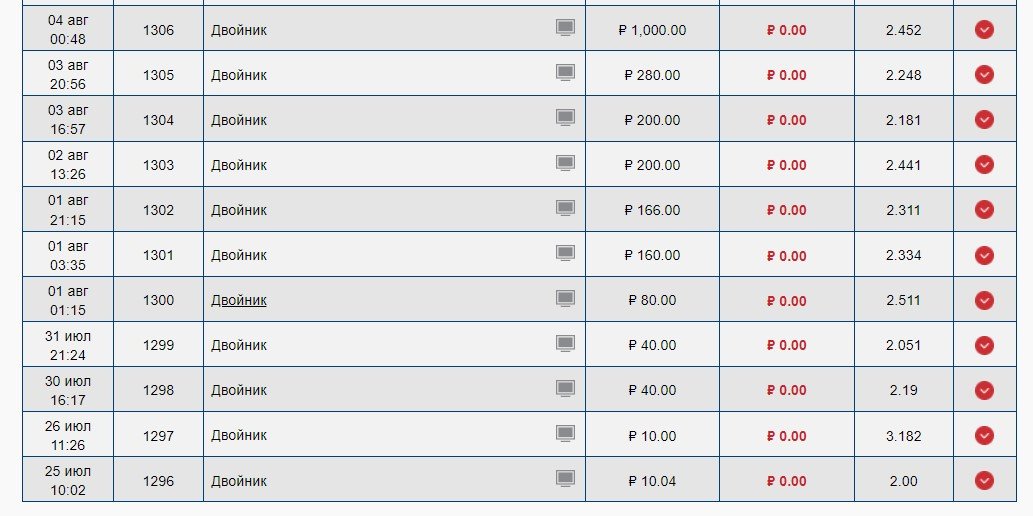This screenshot has width=1033, height=516.
Task: Click the monitor icon in row 1306
Action: pos(565,28)
